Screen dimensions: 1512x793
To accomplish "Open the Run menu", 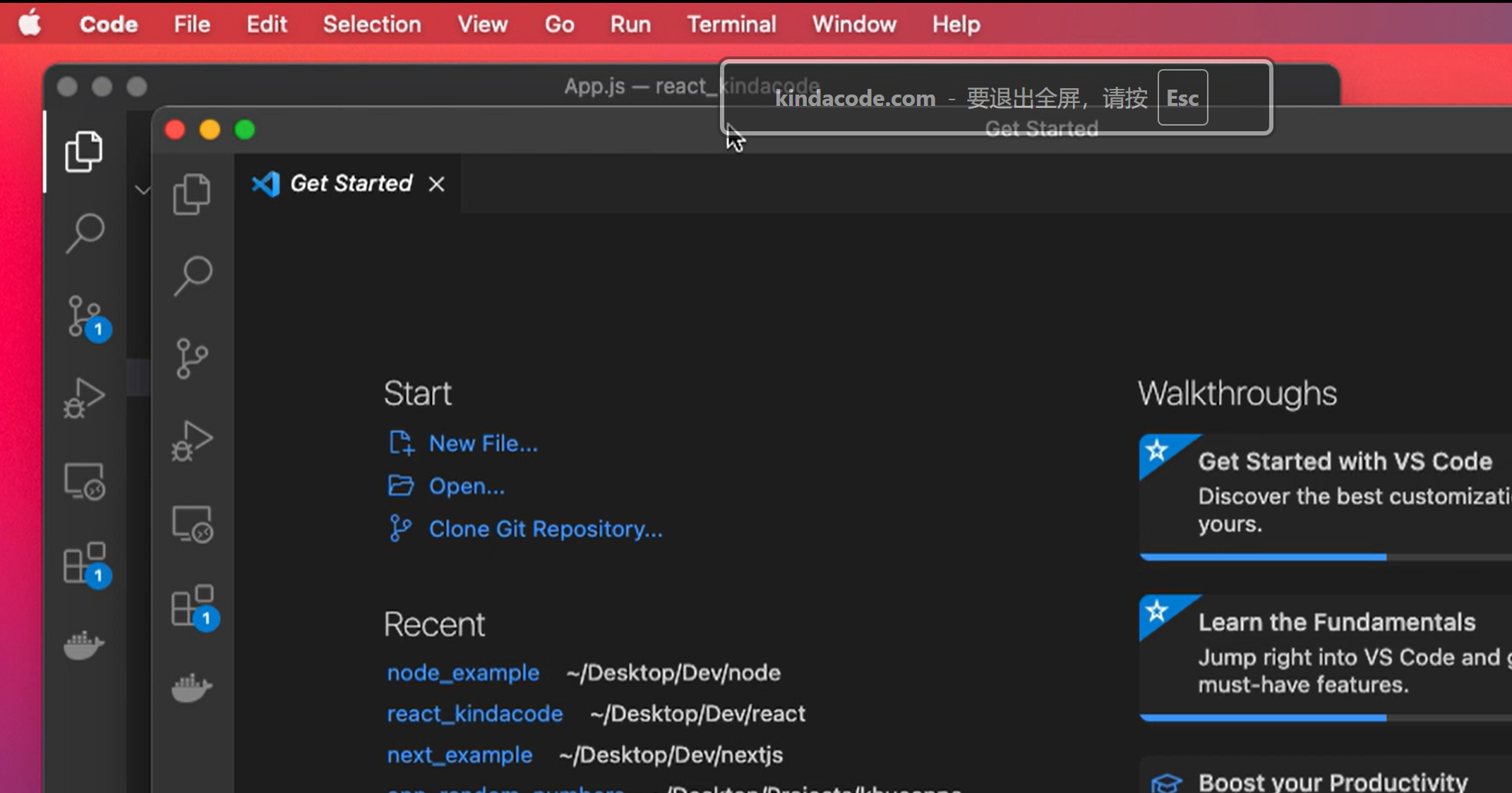I will tap(630, 24).
